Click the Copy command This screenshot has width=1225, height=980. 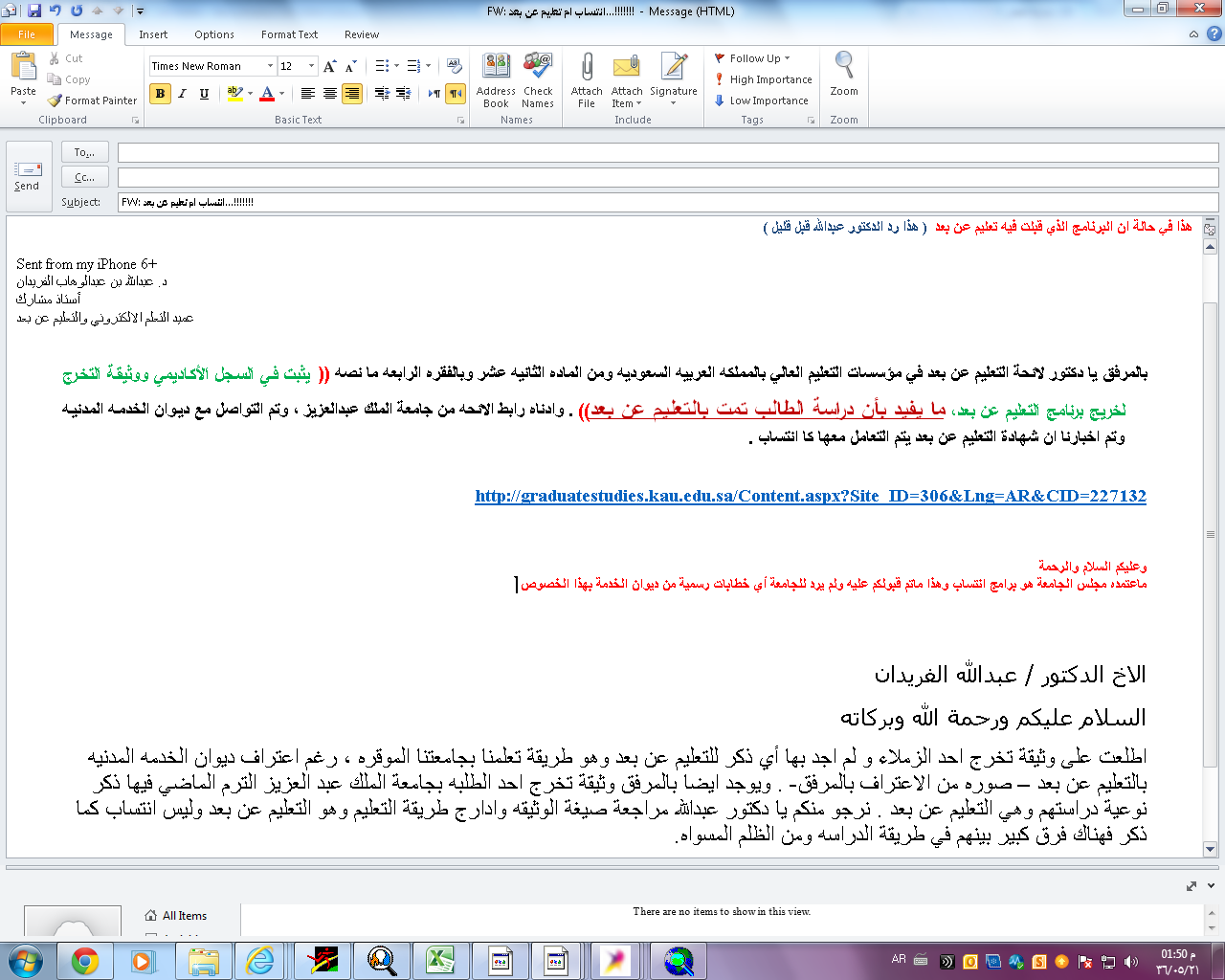click(69, 79)
